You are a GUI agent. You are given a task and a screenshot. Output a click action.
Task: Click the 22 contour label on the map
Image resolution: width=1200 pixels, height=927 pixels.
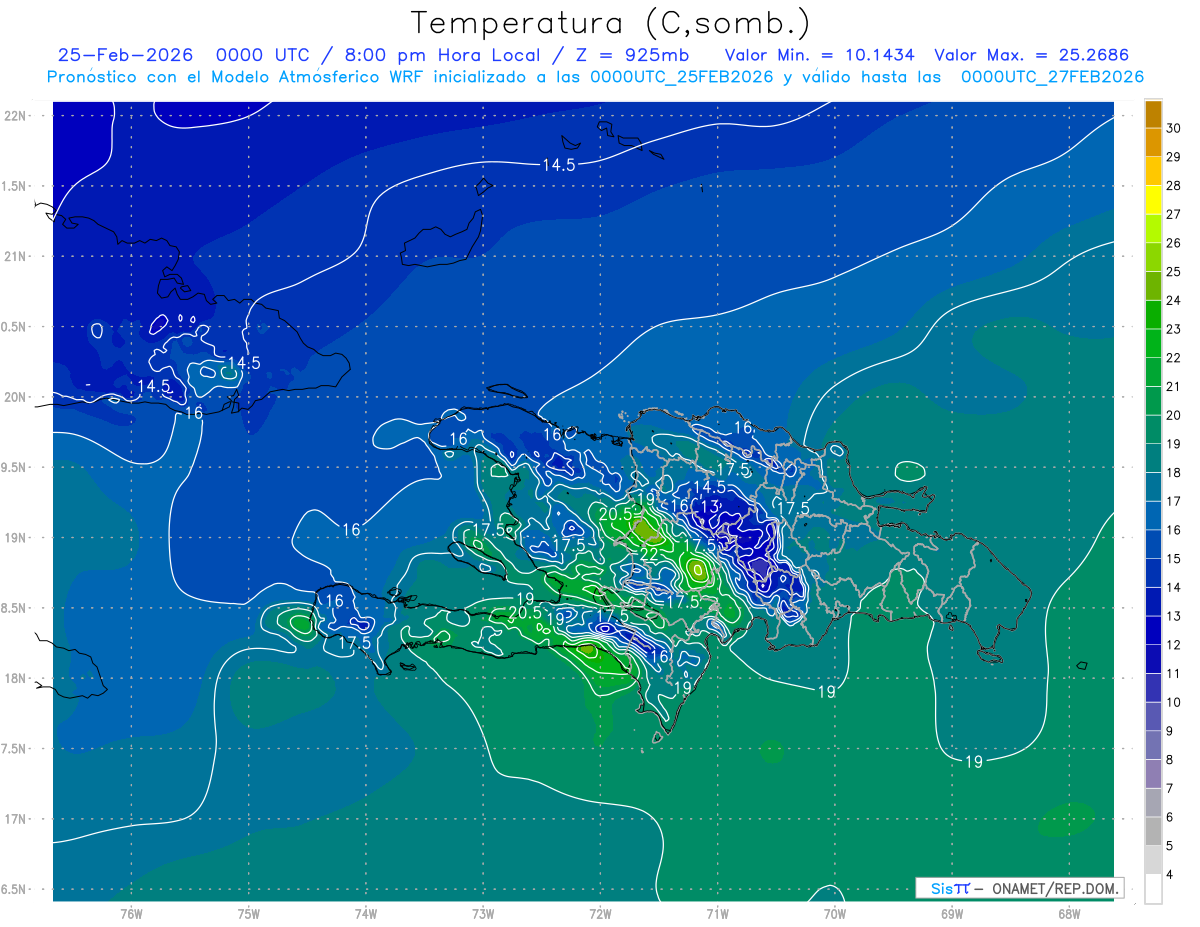tap(649, 554)
